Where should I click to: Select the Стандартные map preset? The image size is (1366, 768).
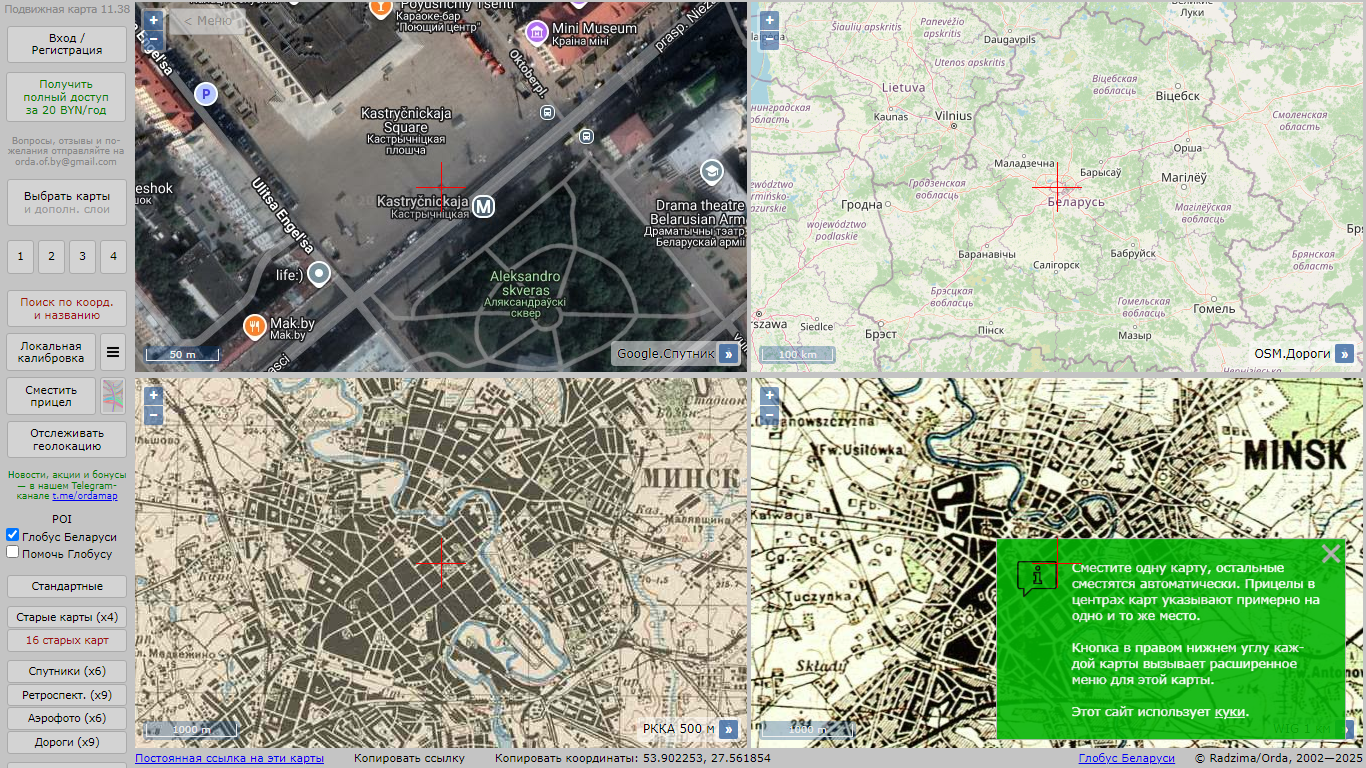[x=67, y=586]
